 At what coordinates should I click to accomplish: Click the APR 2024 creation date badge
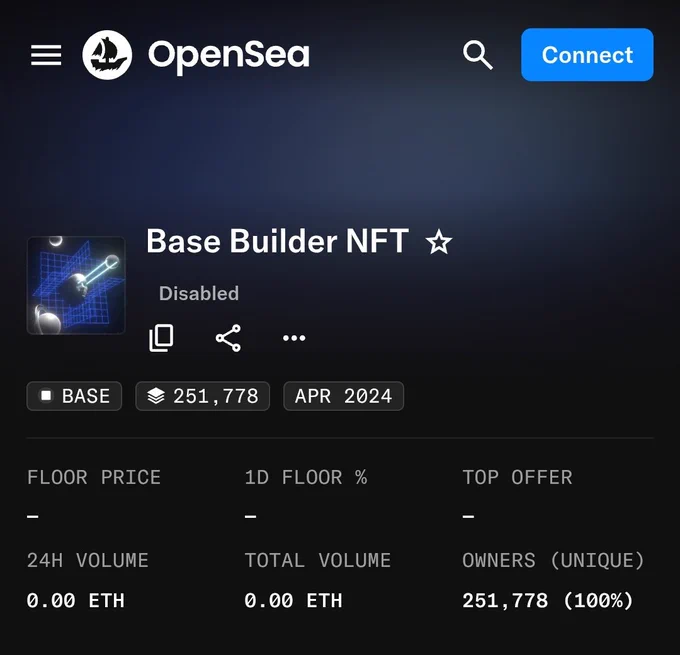[343, 396]
